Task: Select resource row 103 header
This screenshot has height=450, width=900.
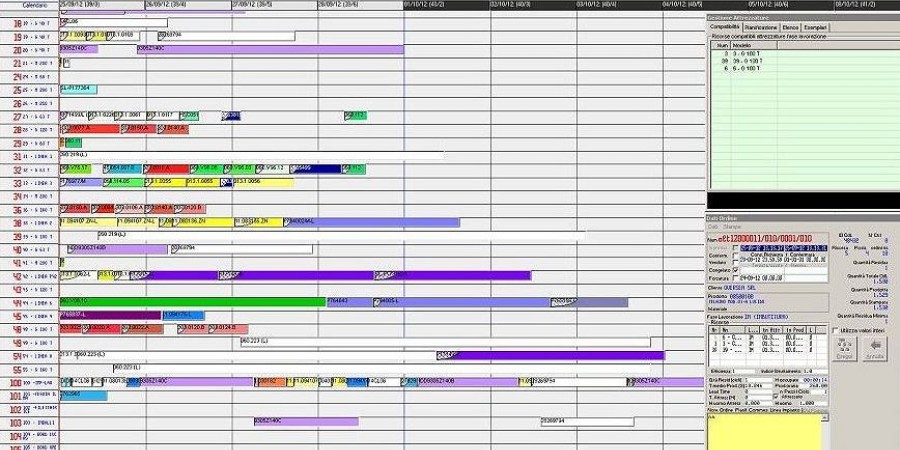Action: tap(29, 422)
